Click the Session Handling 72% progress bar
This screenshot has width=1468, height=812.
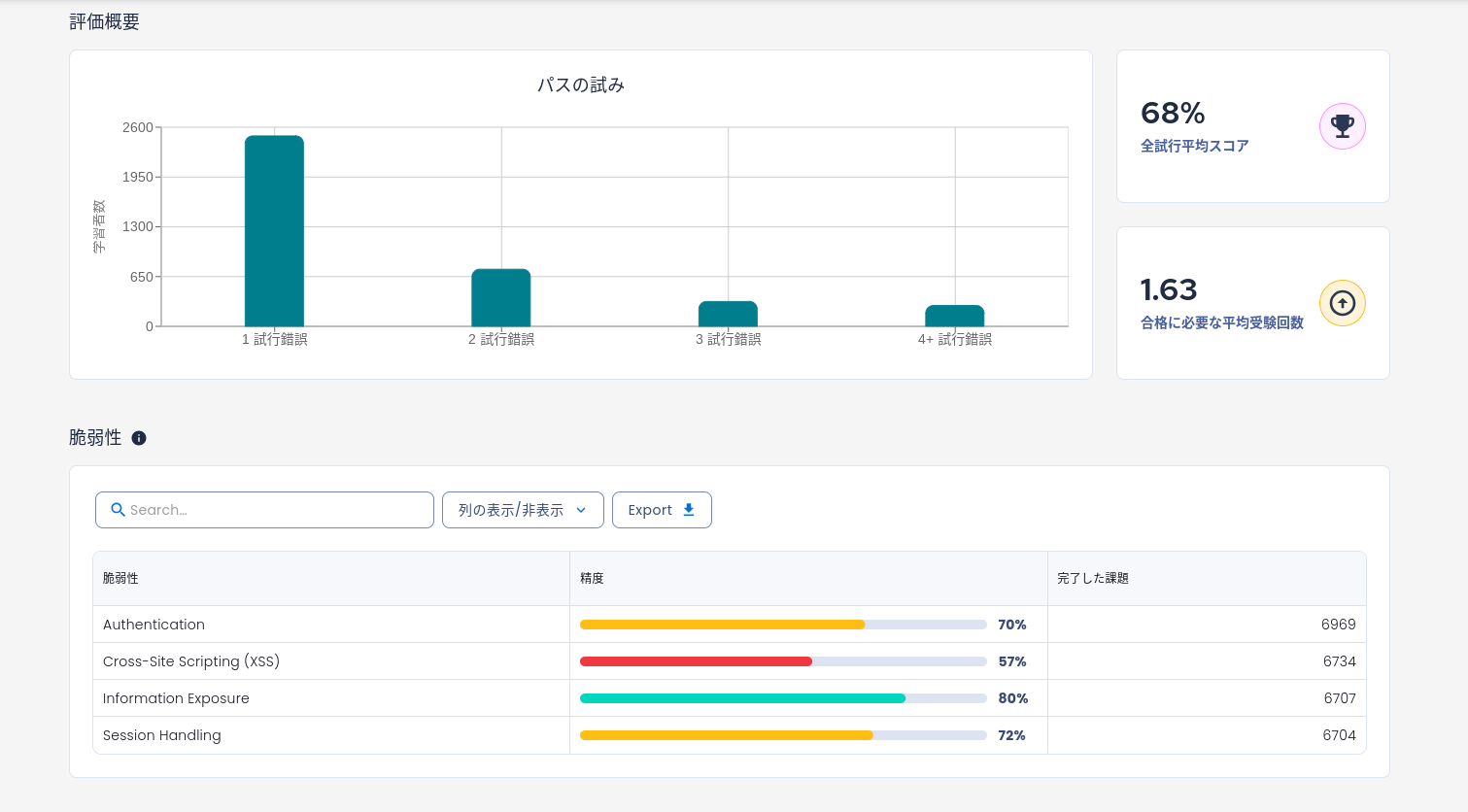pos(782,735)
